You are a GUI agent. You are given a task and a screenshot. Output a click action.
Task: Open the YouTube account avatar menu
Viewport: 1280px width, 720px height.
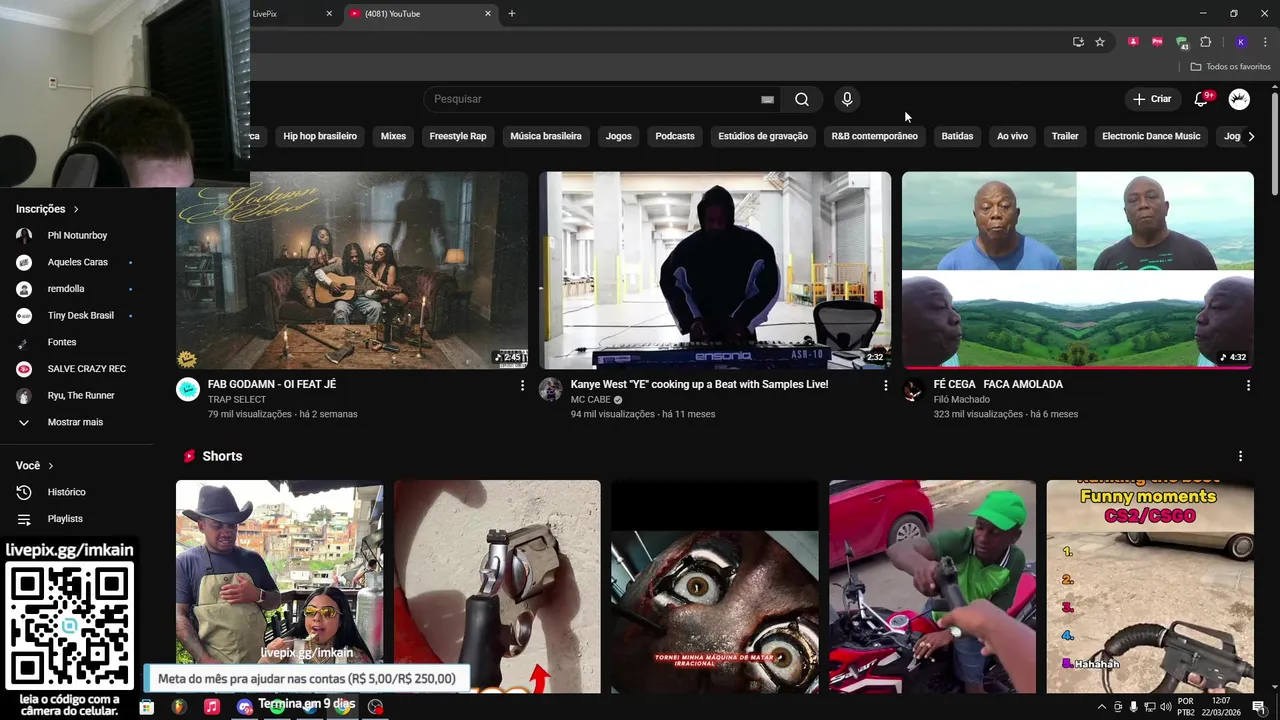pos(1239,99)
